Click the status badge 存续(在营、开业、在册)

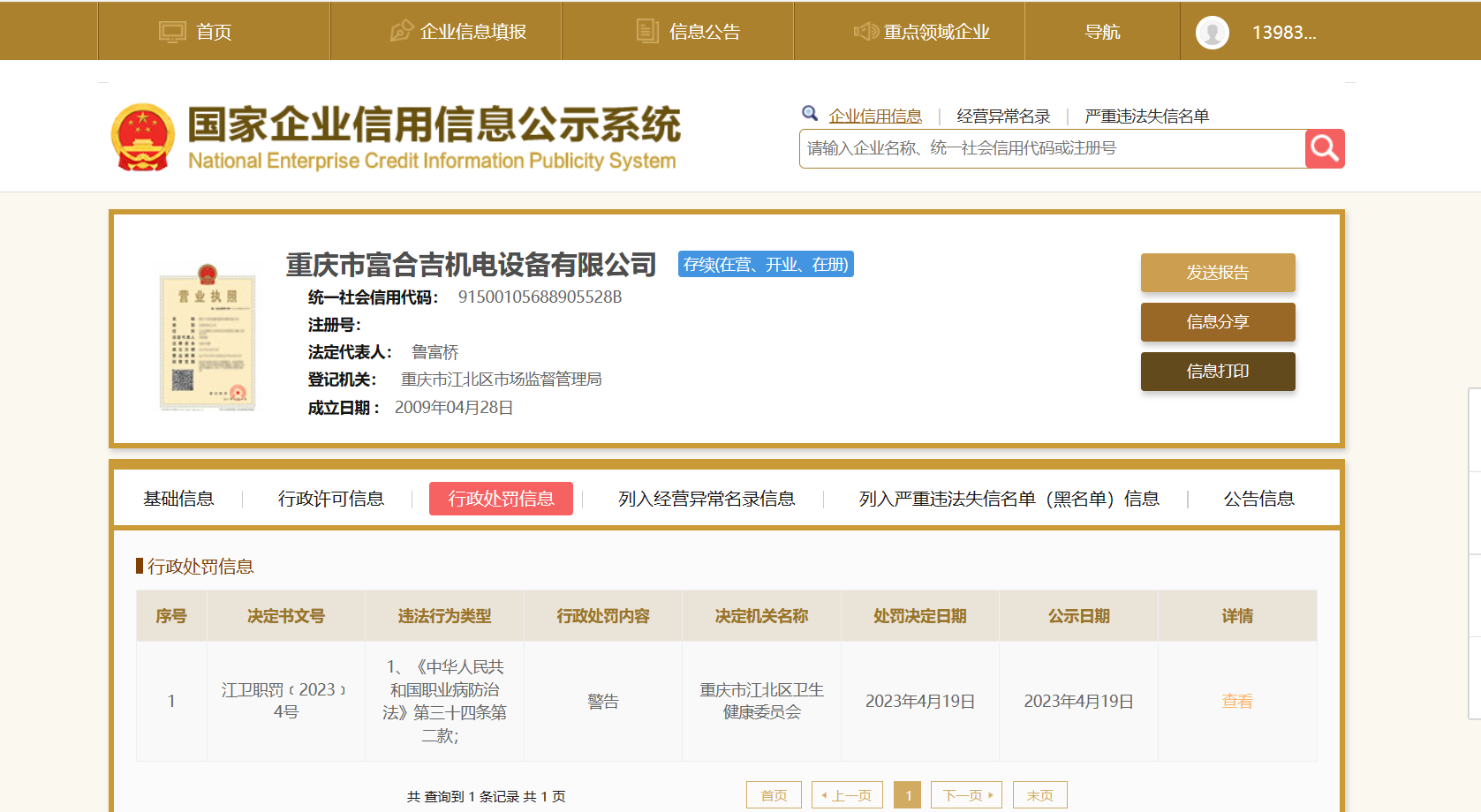[x=766, y=264]
